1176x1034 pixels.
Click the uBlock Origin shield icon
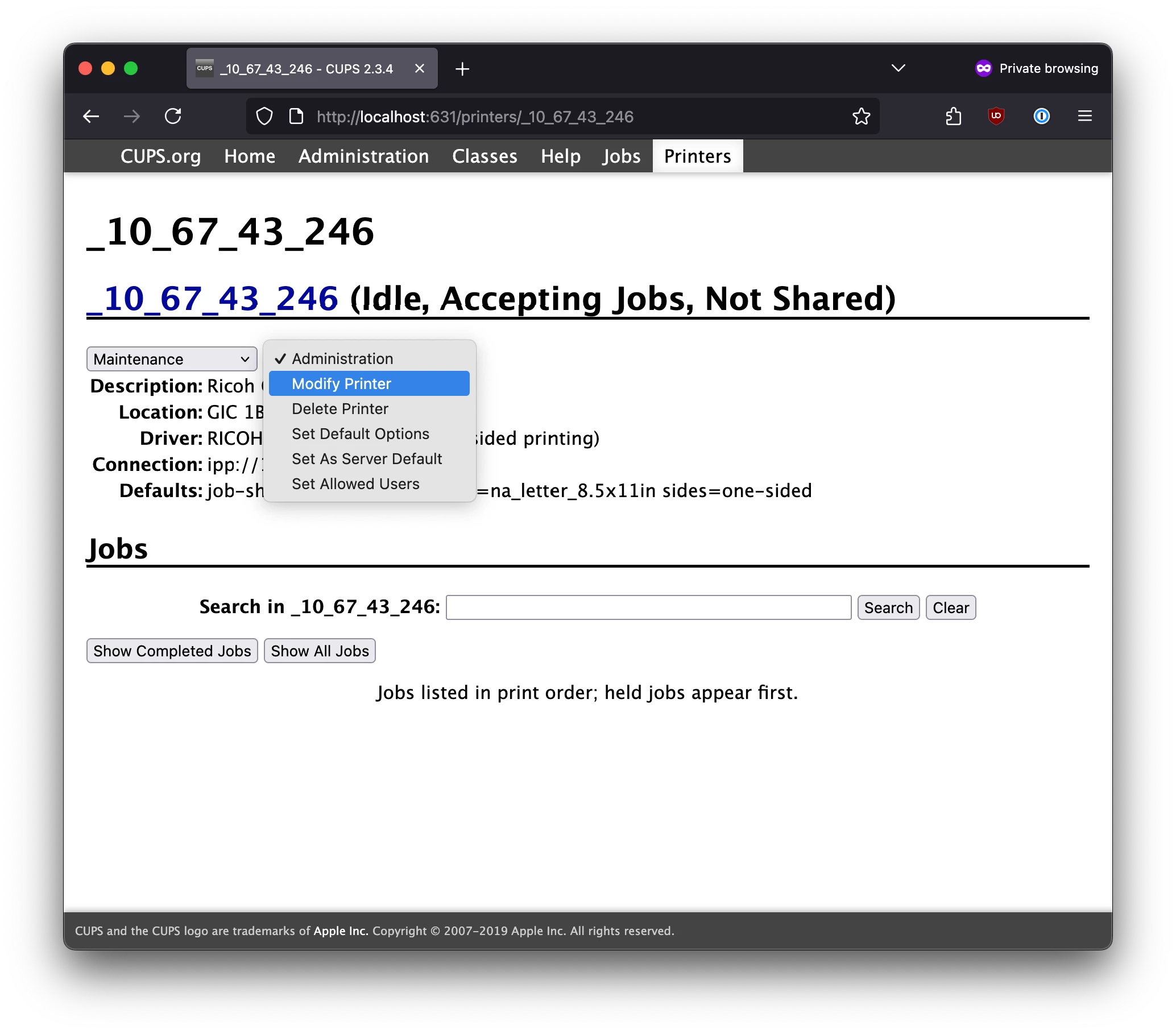point(996,117)
